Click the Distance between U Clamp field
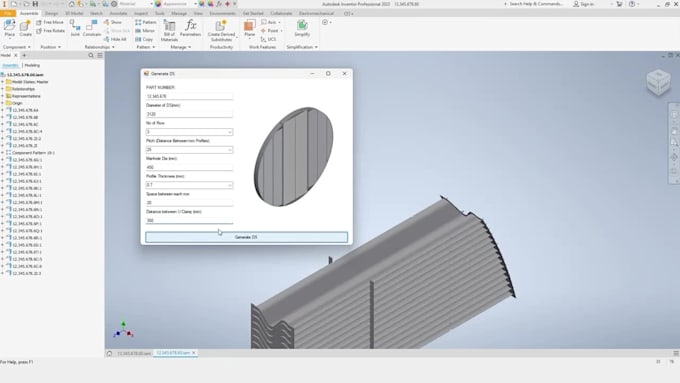The image size is (680, 383). click(189, 220)
